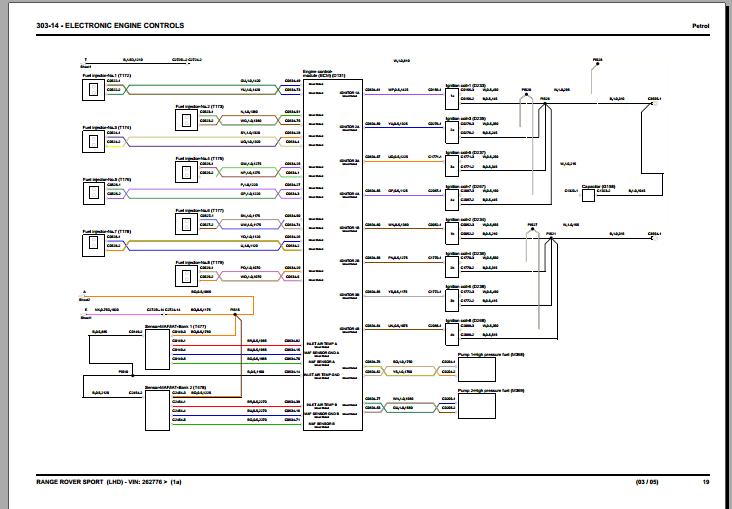Click the 'Engine control module (ECM)' label
Image resolution: width=732 pixels, height=509 pixels.
pos(324,74)
